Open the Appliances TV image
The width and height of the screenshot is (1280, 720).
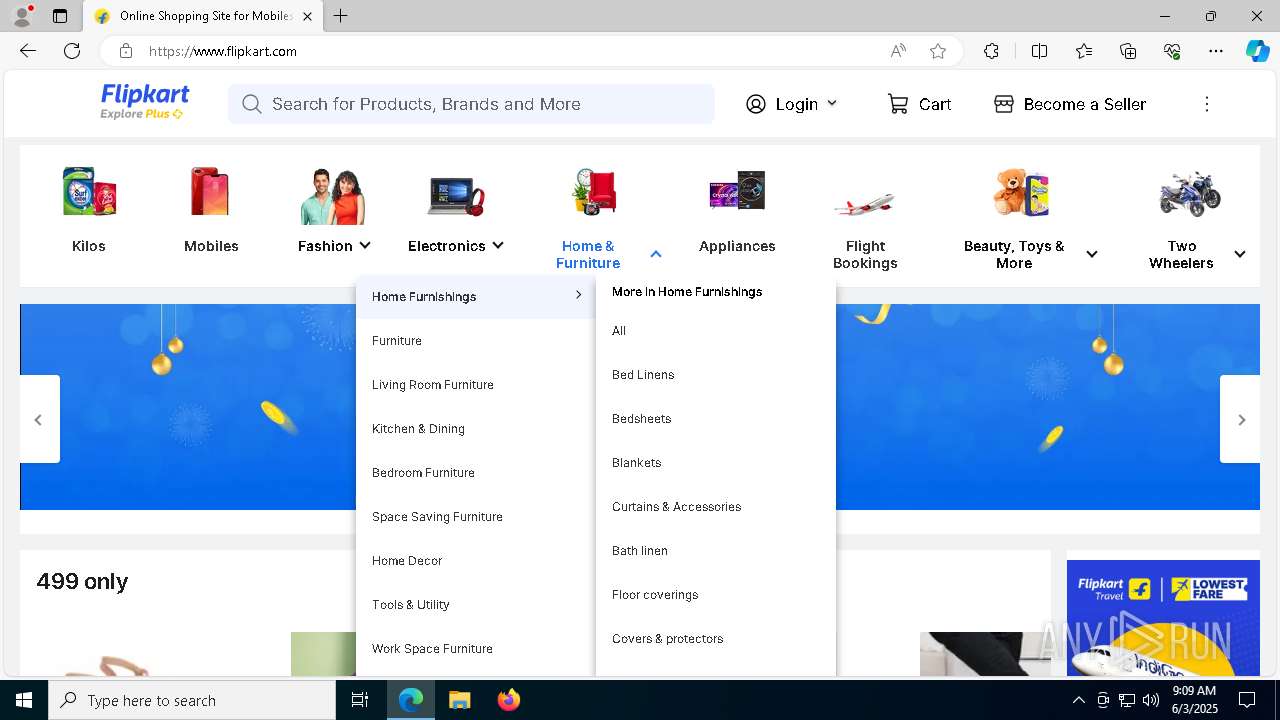737,191
